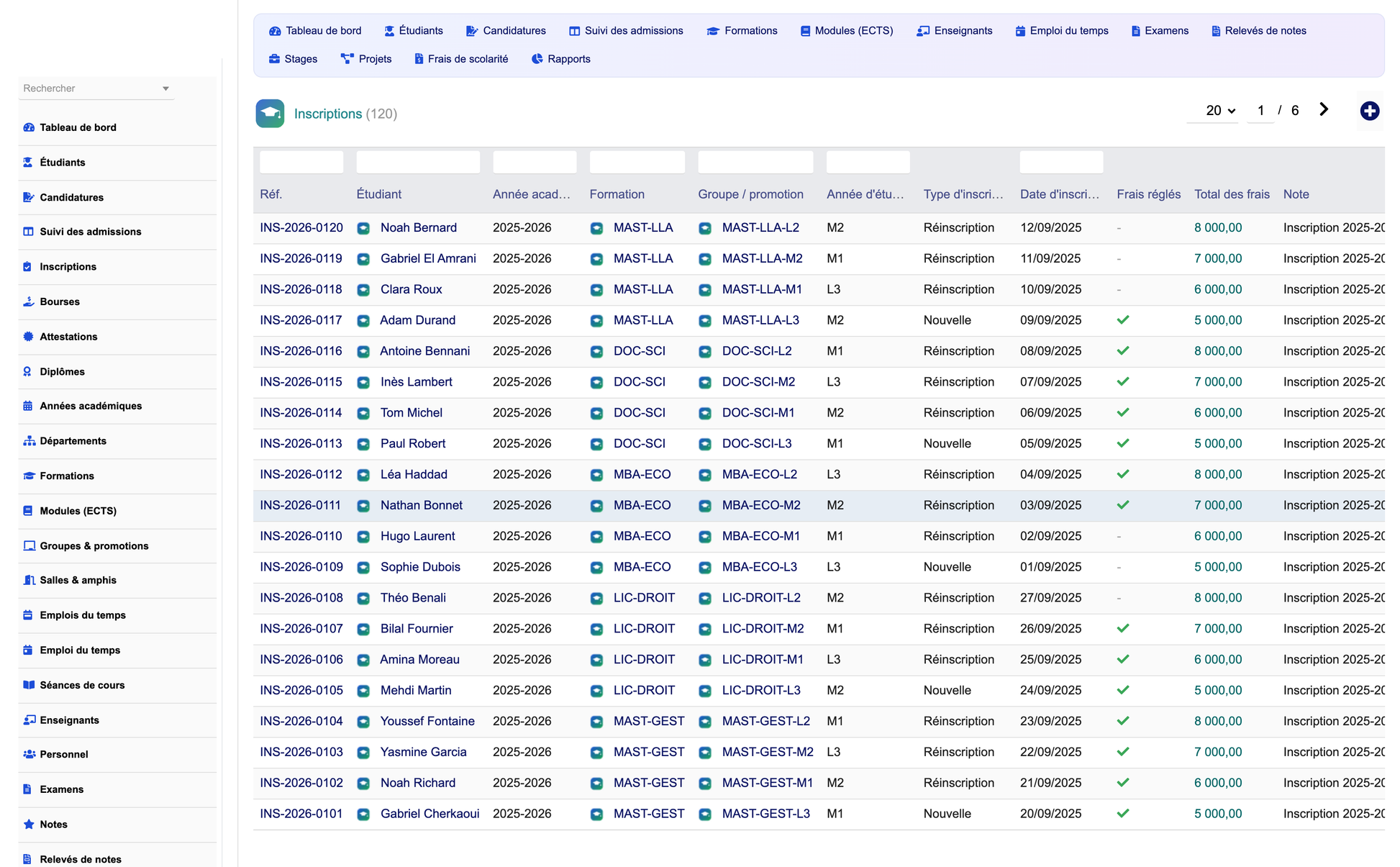Toggle frais réglés checkmark for Léa Haddad
This screenshot has width=1400, height=867.
point(1123,474)
